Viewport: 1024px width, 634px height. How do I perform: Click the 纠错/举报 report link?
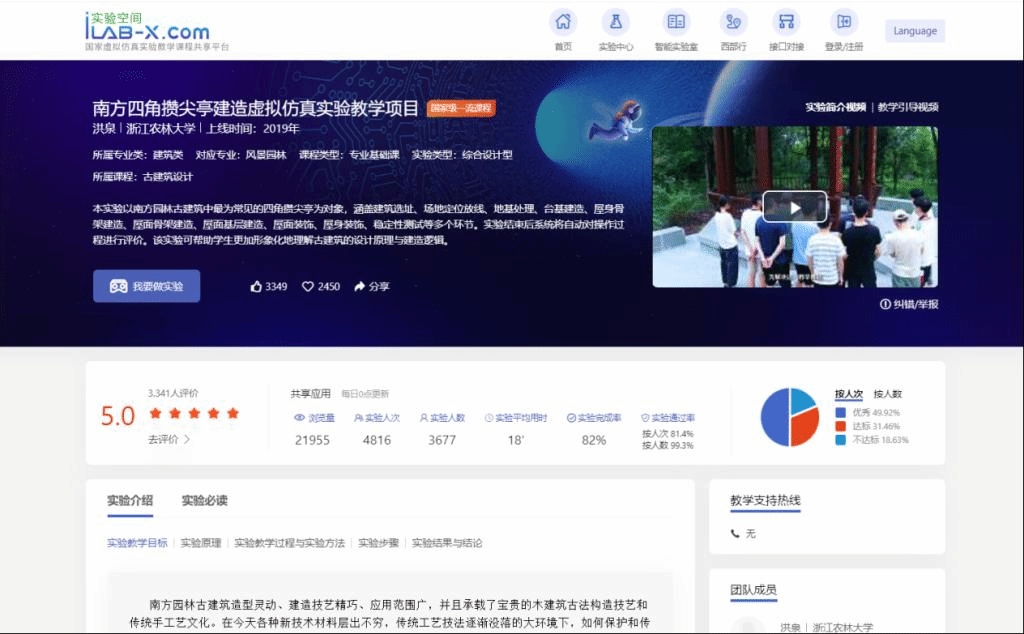[x=908, y=304]
